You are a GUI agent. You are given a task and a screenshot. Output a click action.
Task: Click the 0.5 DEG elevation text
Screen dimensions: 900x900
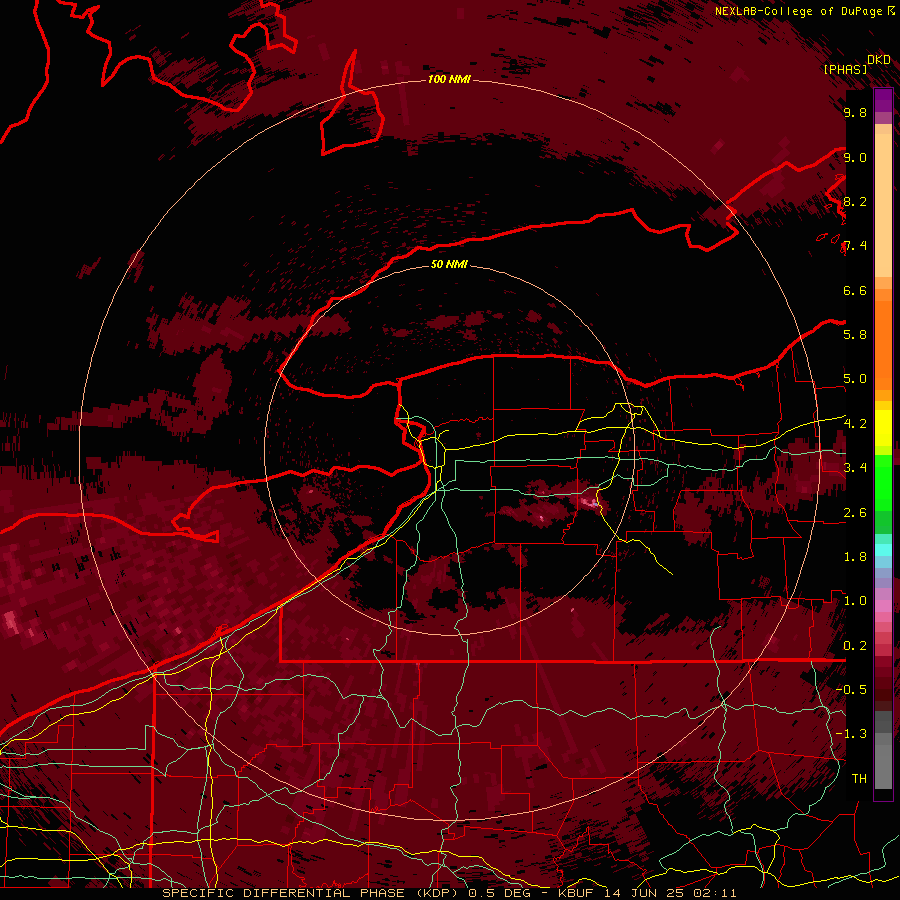(x=499, y=893)
